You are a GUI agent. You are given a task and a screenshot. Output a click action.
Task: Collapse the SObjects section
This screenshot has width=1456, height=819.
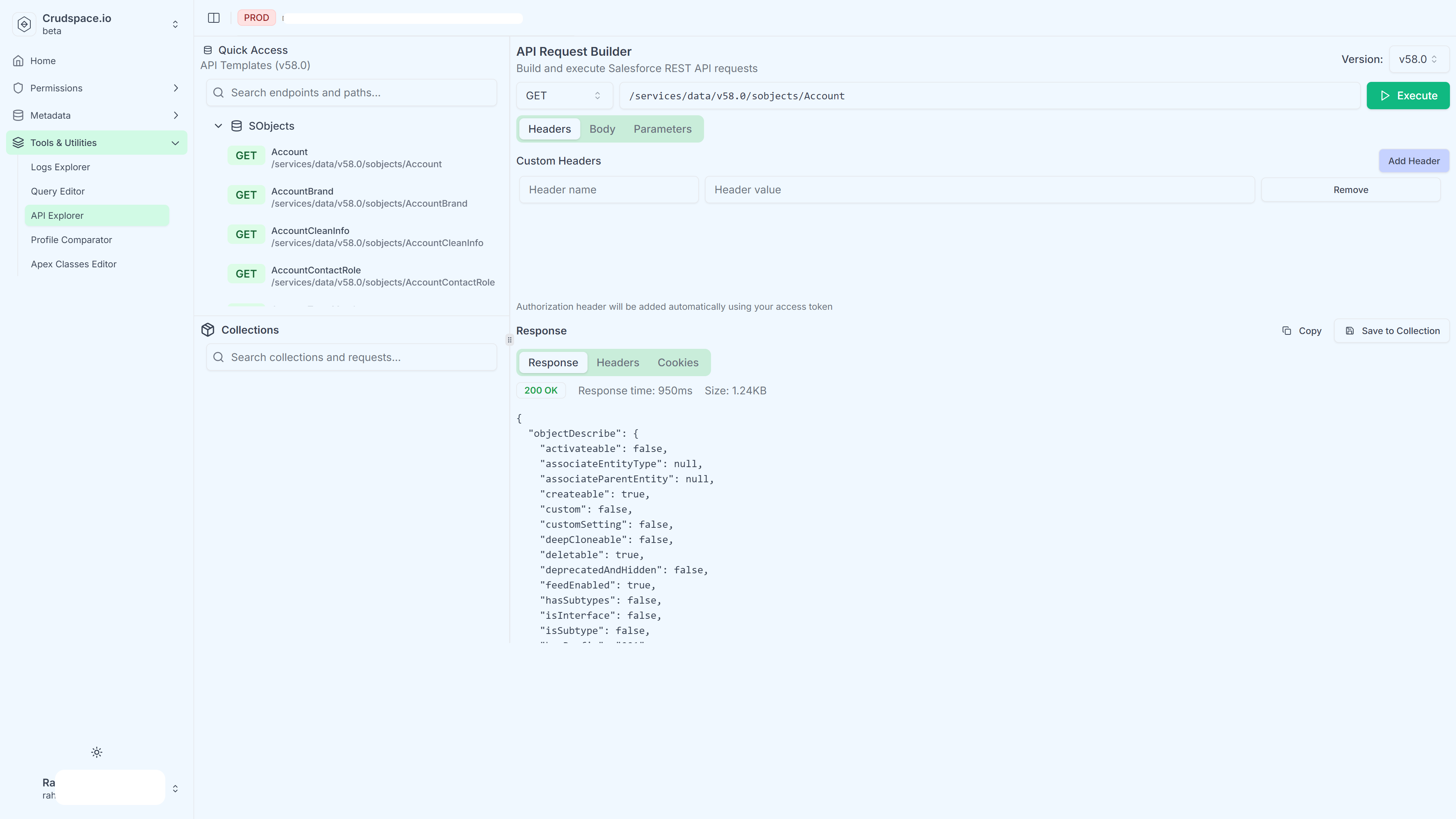218,126
